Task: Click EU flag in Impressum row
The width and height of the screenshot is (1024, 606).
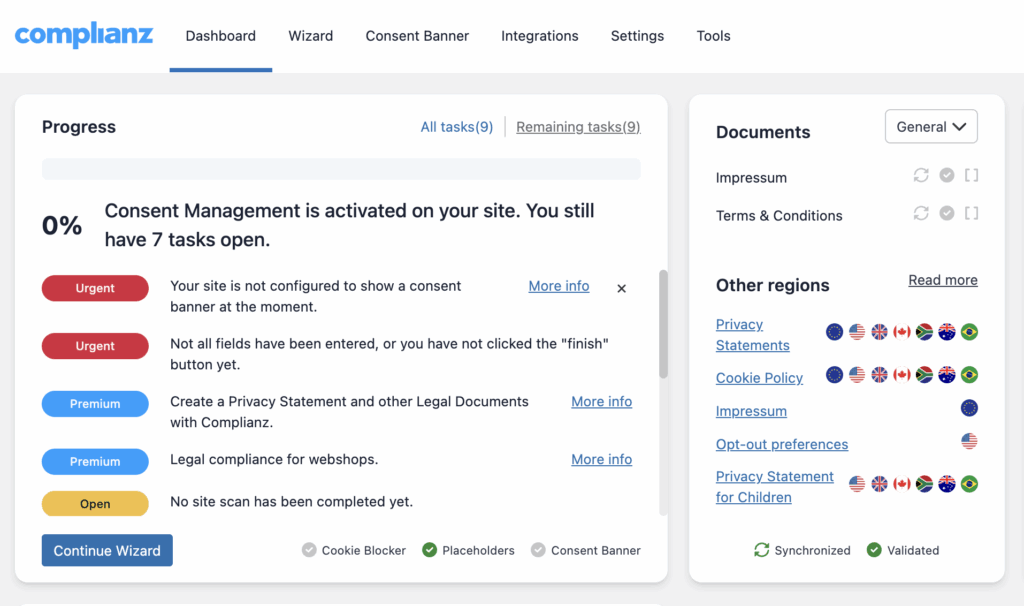Action: [x=969, y=408]
